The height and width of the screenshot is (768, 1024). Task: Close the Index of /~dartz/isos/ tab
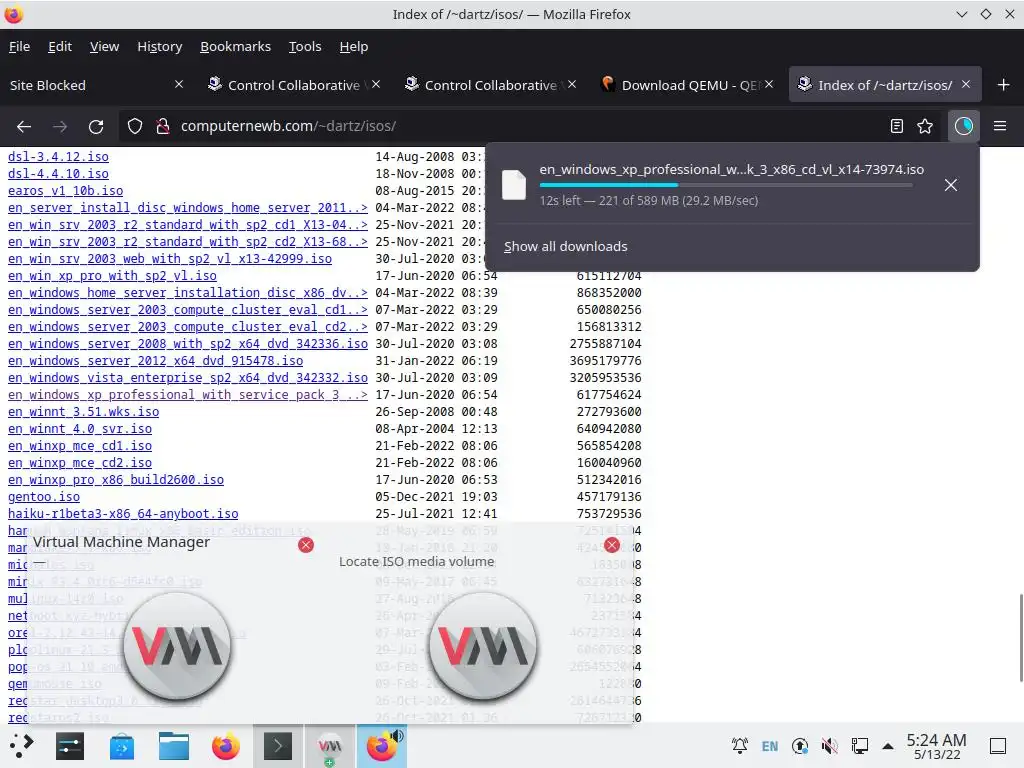(966, 84)
